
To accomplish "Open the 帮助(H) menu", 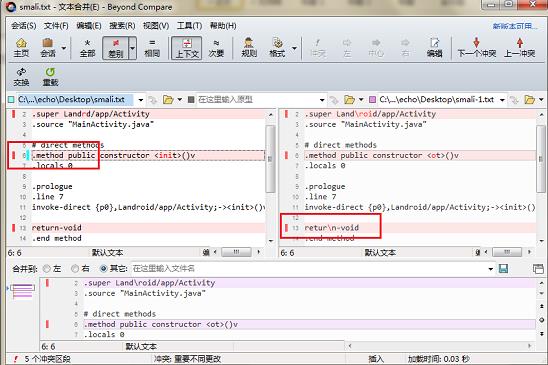I will (x=223, y=26).
